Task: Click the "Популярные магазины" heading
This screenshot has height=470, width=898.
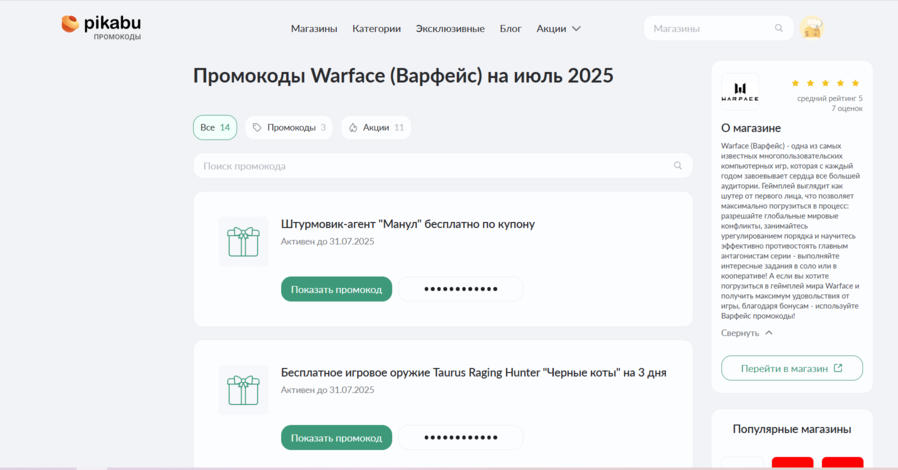Action: [792, 429]
